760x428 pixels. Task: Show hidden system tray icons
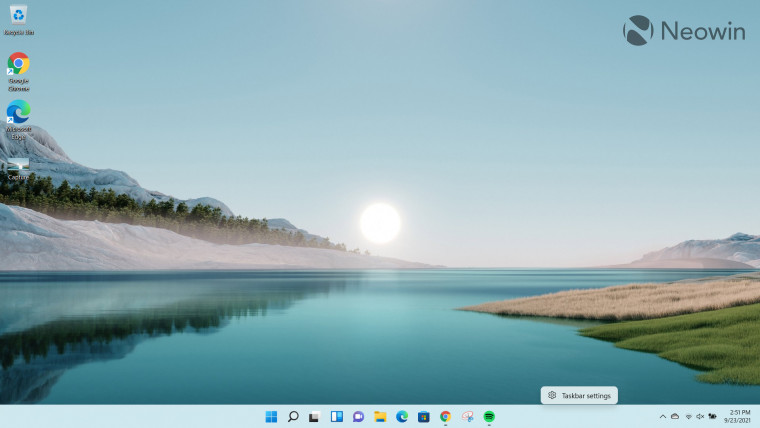(663, 416)
